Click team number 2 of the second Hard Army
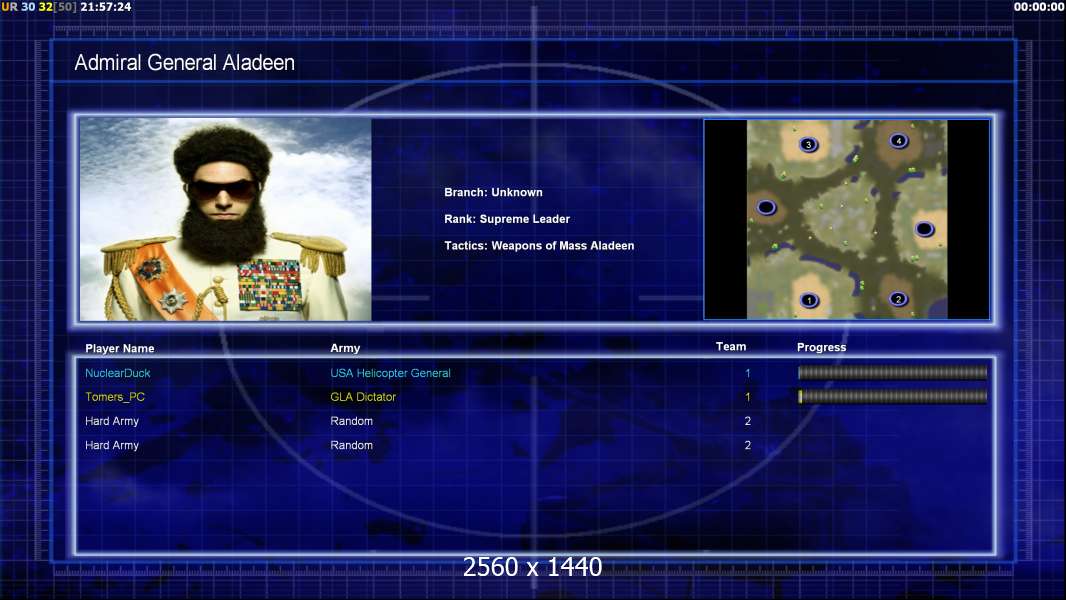The width and height of the screenshot is (1066, 600). [x=748, y=445]
